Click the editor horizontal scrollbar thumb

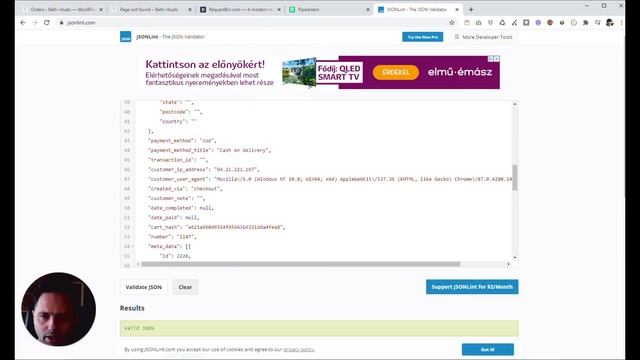pyautogui.click(x=301, y=264)
